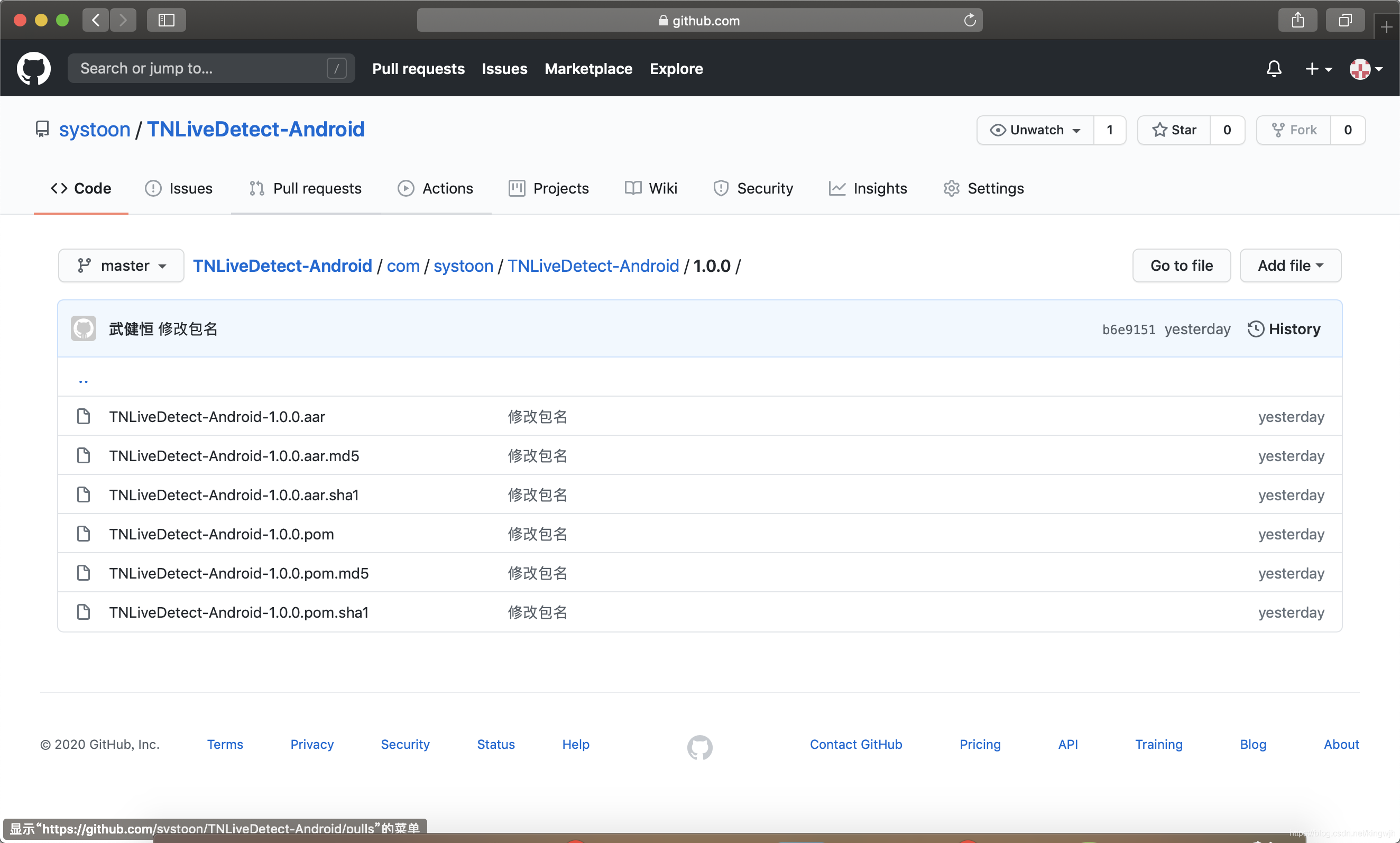This screenshot has height=843, width=1400.
Task: Click the commit author avatar icon
Action: tap(84, 329)
